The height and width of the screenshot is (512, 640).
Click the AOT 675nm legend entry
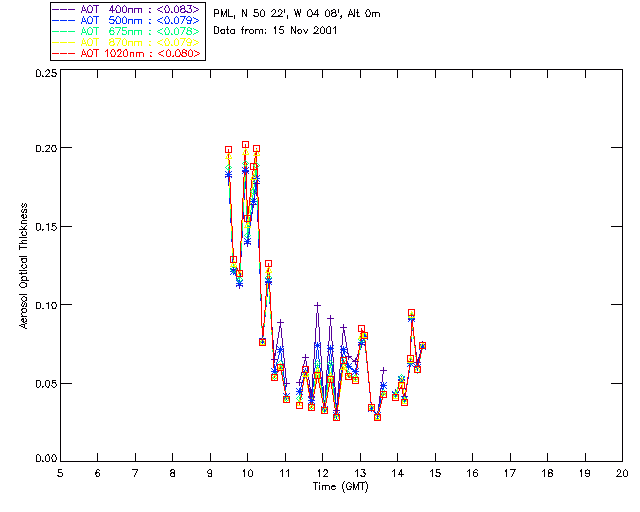coord(127,31)
